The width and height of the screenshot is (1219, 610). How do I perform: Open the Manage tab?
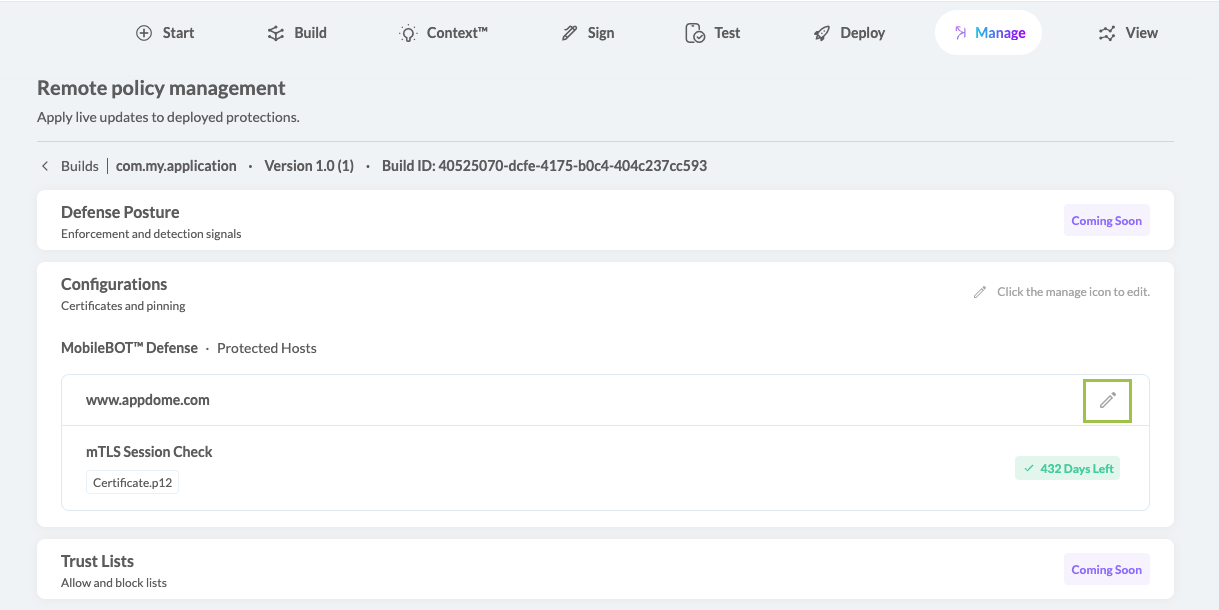[988, 33]
